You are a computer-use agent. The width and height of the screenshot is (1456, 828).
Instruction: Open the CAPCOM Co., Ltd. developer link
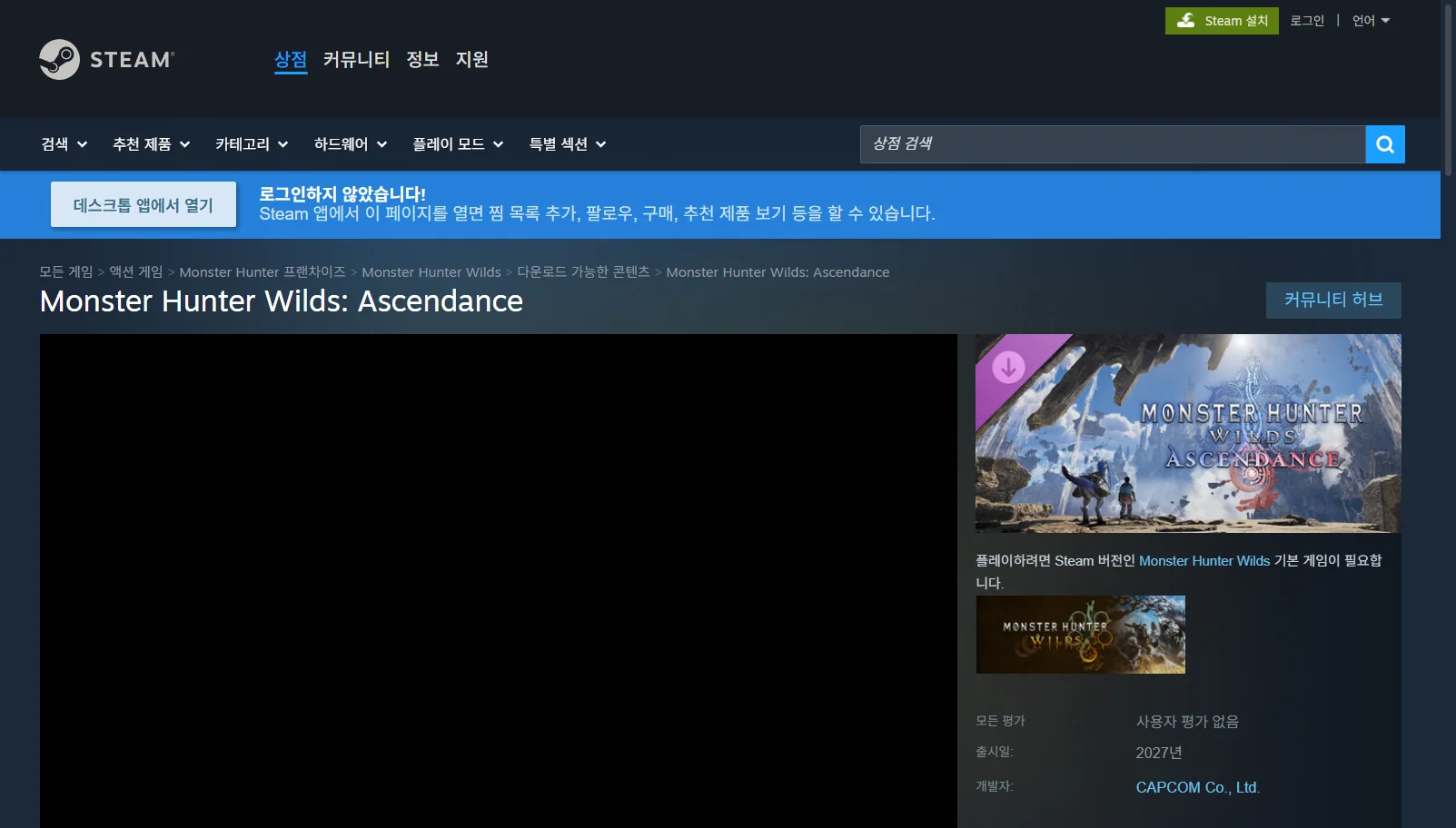1198,787
